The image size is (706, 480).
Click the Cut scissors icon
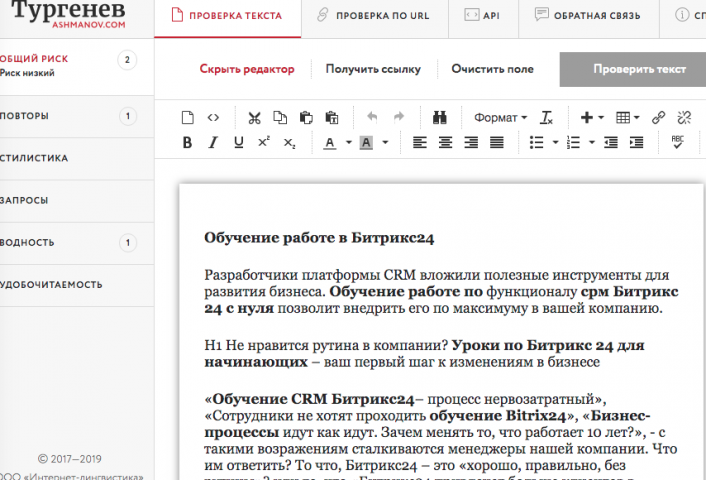point(254,117)
